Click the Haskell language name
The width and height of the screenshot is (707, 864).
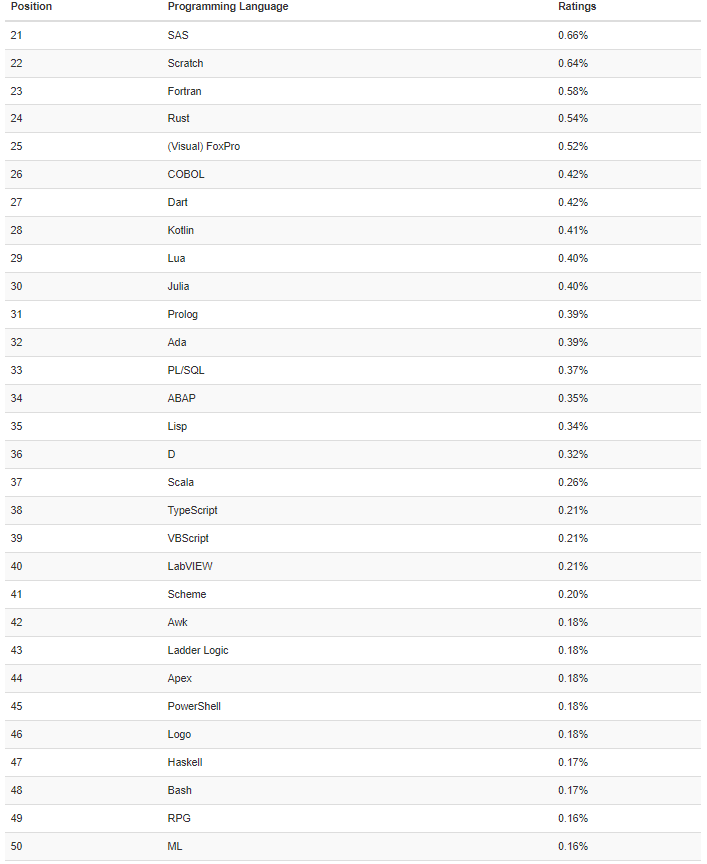(185, 763)
